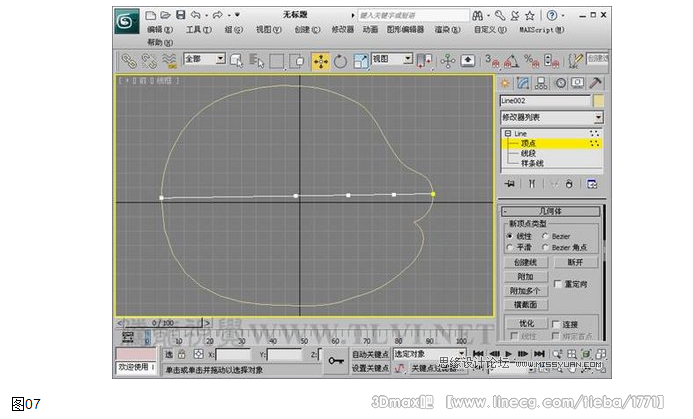Select the 样条线 sub-object level

click(x=532, y=163)
